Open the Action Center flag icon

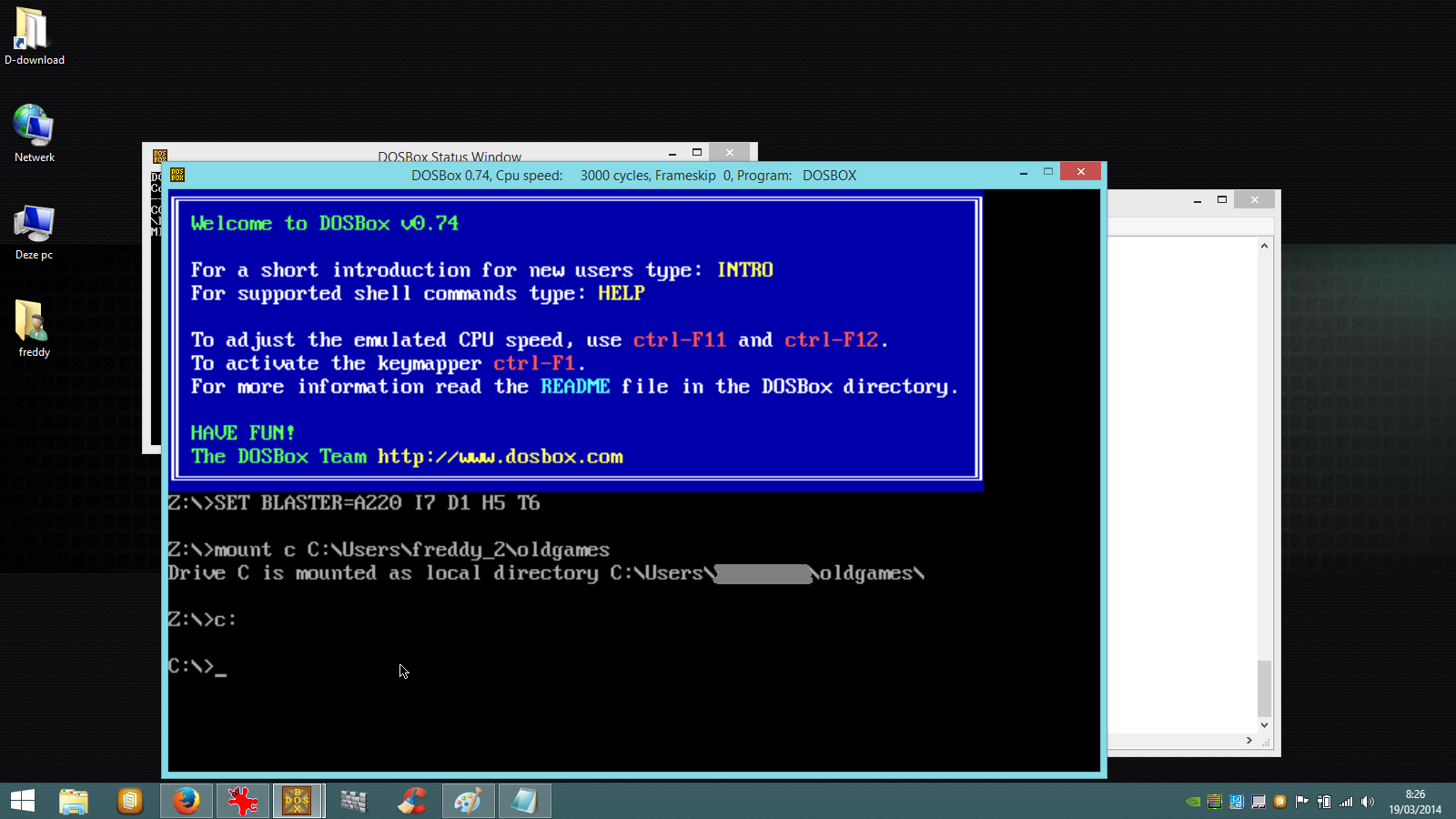[x=1302, y=802]
